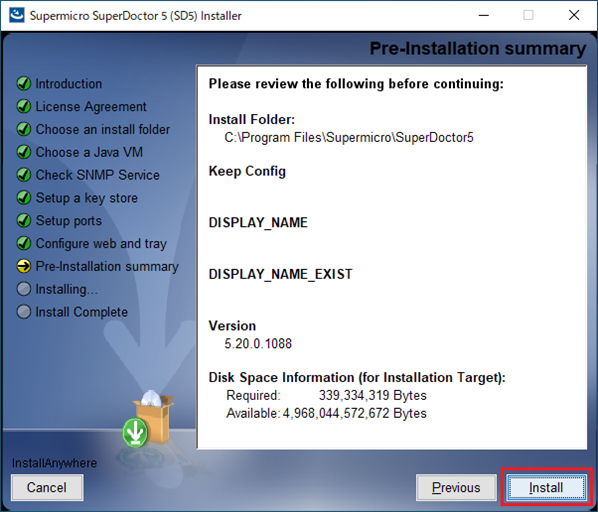This screenshot has width=598, height=512.
Task: Click the checkmark beside Configure web and tray
Action: (24, 243)
